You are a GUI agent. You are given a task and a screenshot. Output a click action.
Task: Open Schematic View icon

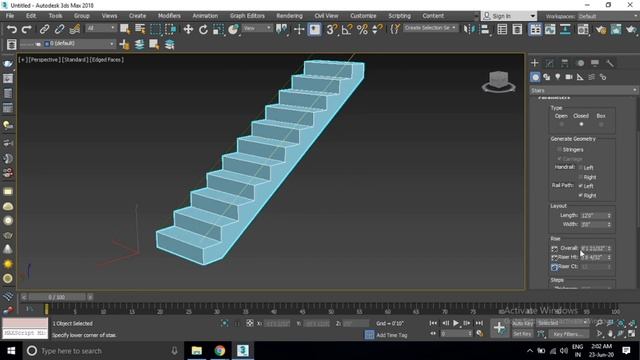click(565, 29)
